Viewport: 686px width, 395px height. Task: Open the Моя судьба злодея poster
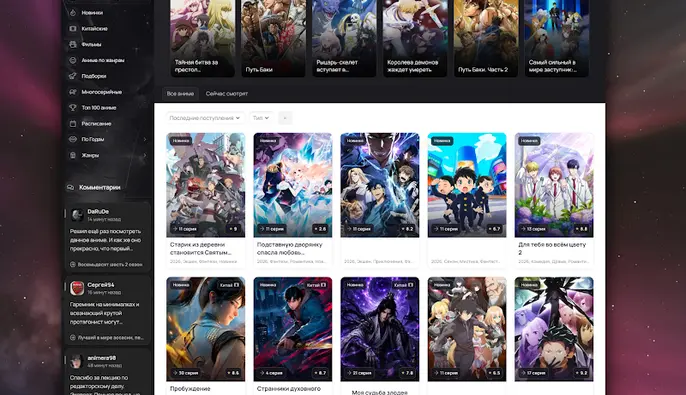click(x=380, y=329)
